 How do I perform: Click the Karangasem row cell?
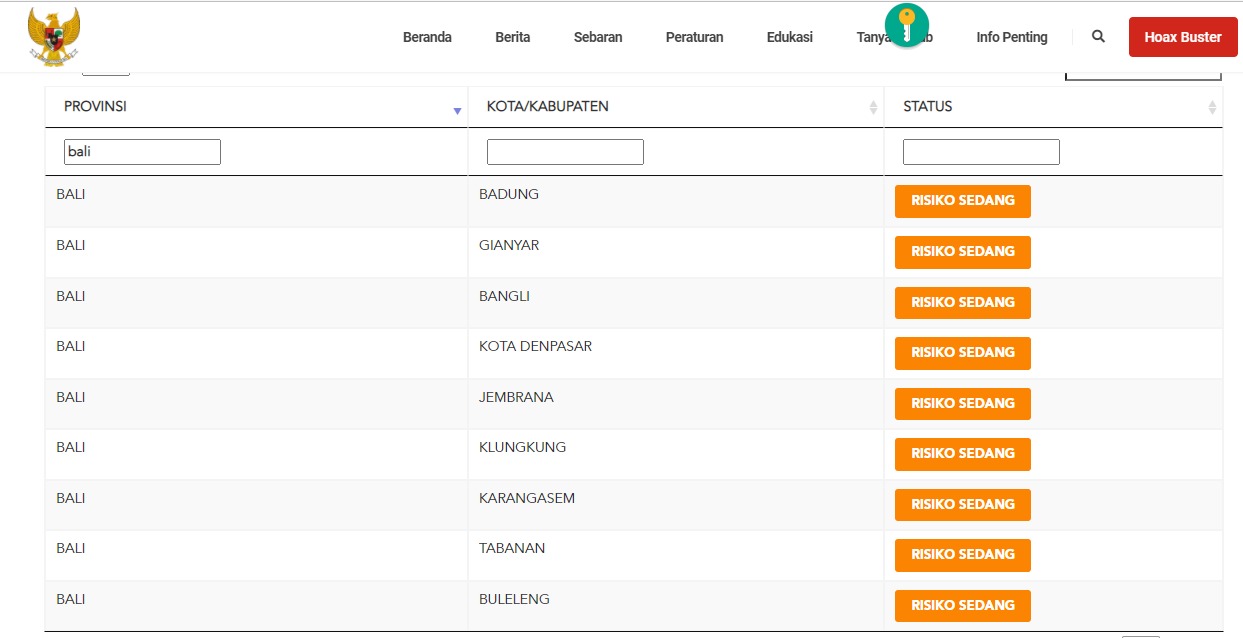tap(527, 498)
